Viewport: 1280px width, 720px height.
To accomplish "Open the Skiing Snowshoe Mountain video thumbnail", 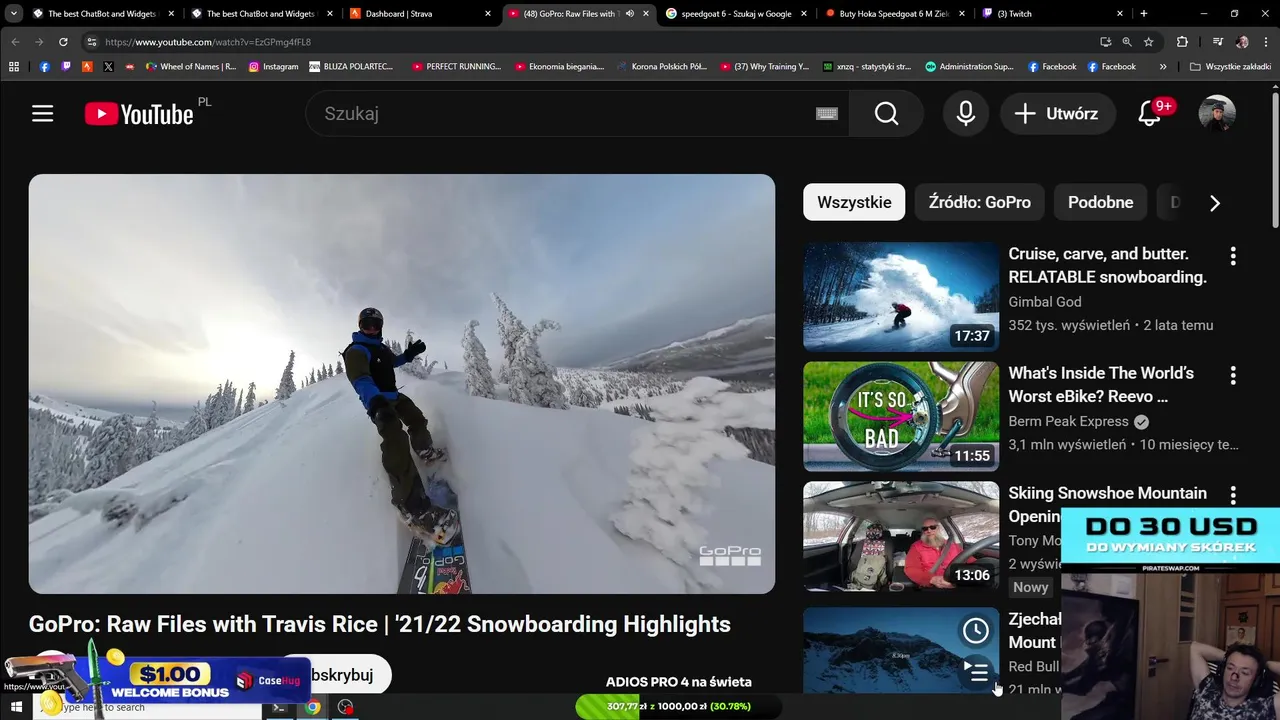I will pyautogui.click(x=901, y=536).
